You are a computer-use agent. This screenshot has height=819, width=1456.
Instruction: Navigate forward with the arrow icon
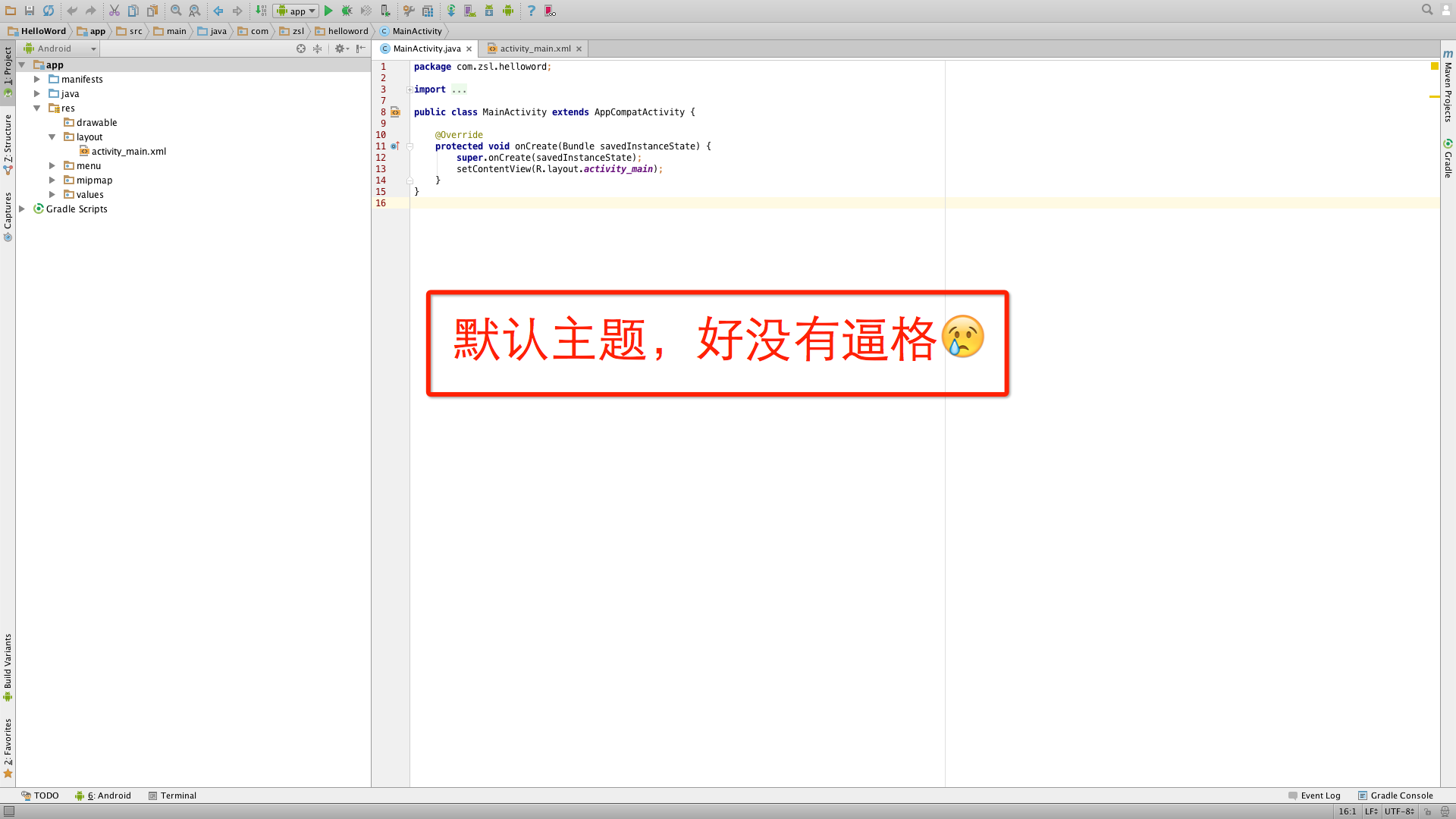237,11
